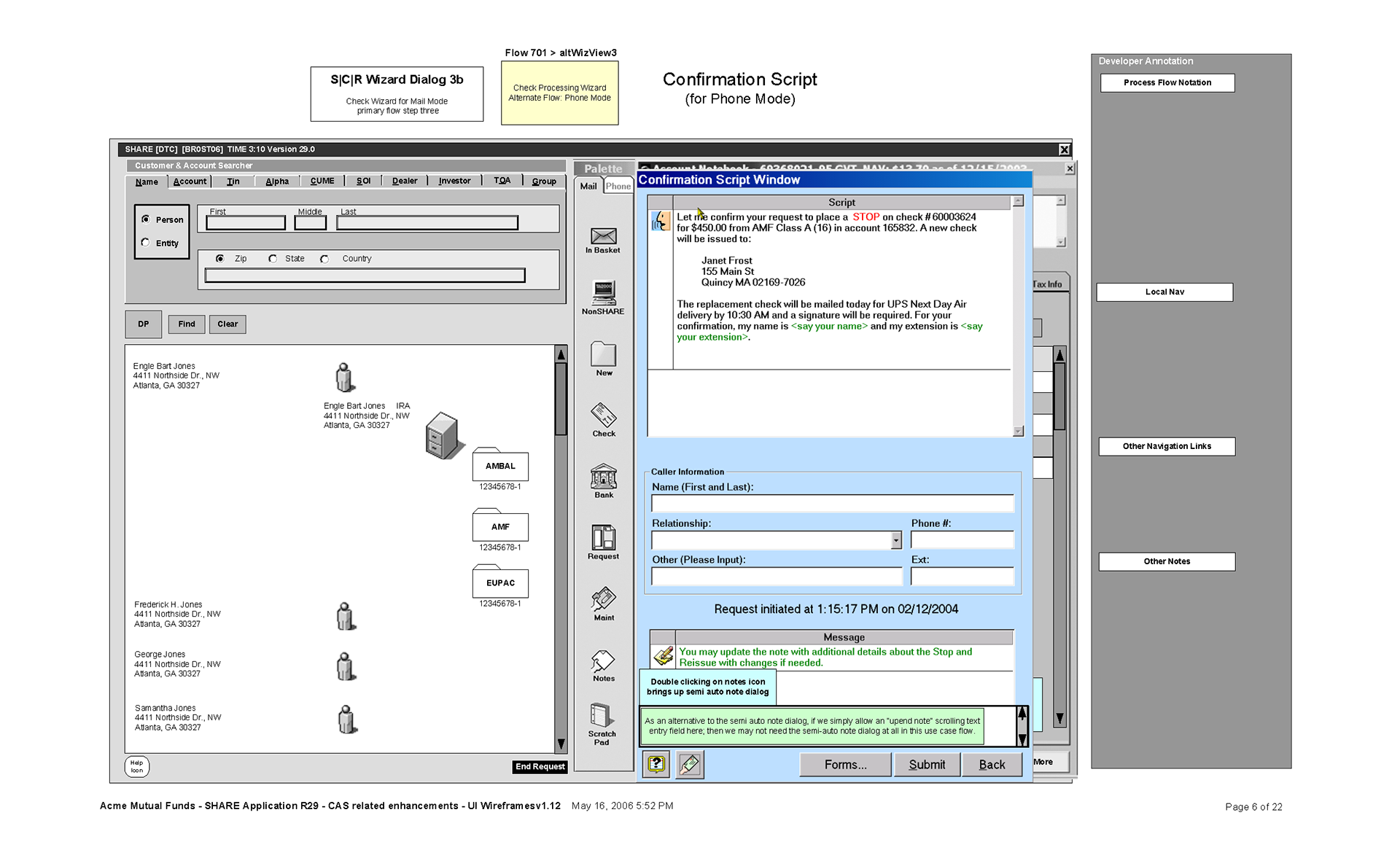Image resolution: width=1400 pixels, height=850 pixels.
Task: Open the Investor search tab
Action: coord(454,181)
